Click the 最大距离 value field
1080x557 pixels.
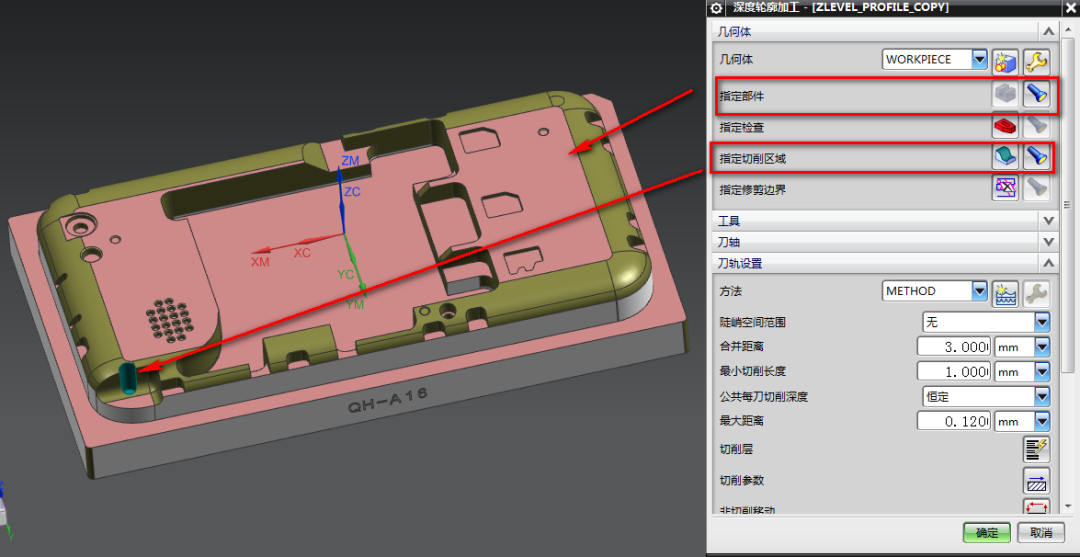click(954, 421)
